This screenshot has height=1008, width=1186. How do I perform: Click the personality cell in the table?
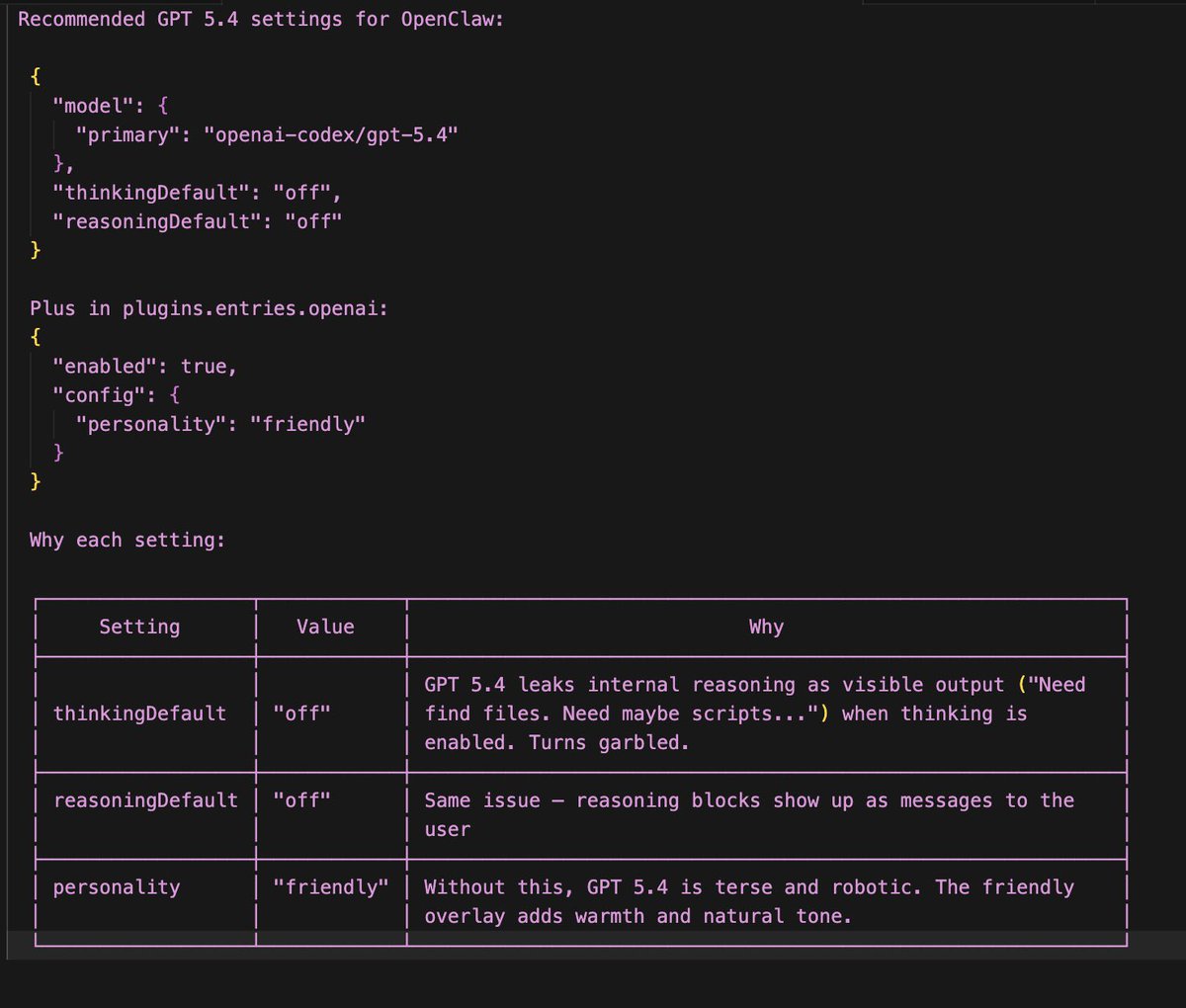tap(117, 887)
